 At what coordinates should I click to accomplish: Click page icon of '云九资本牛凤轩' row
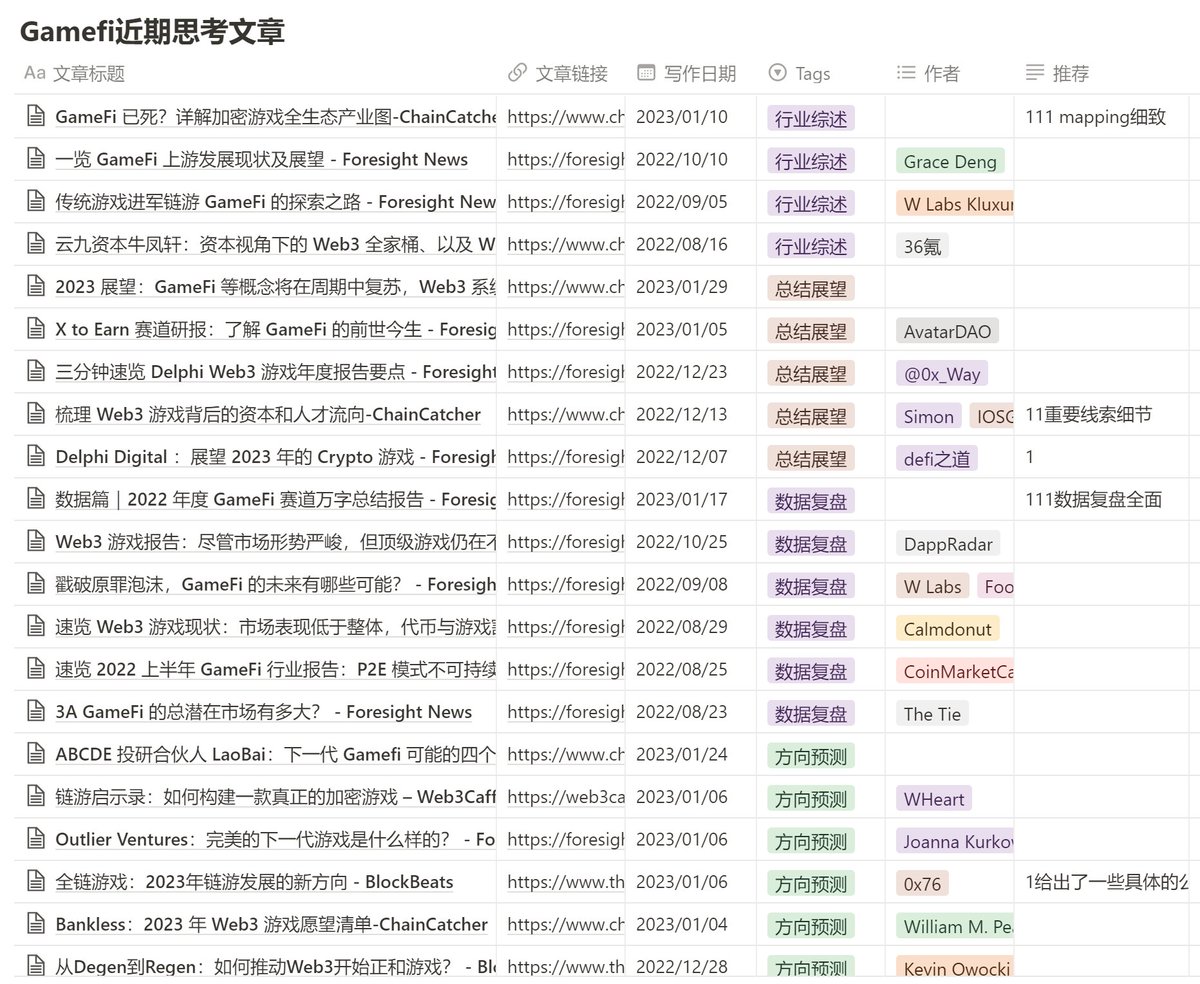[x=36, y=244]
